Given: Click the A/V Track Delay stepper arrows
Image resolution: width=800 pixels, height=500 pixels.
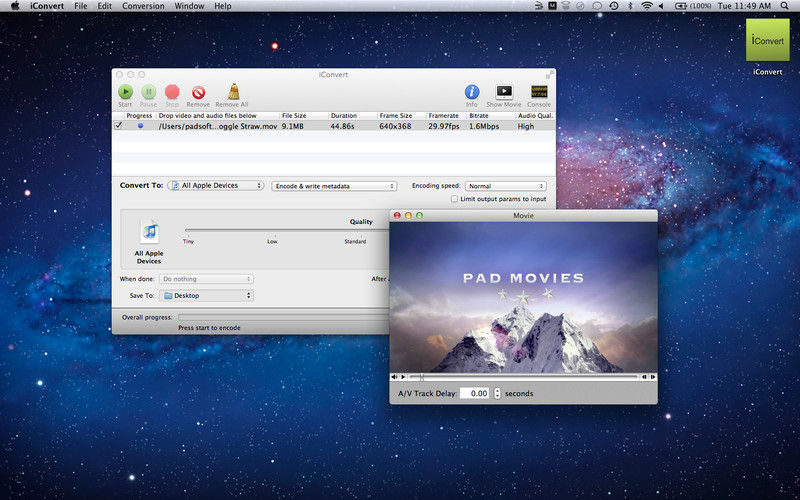Looking at the screenshot, I should [497, 393].
